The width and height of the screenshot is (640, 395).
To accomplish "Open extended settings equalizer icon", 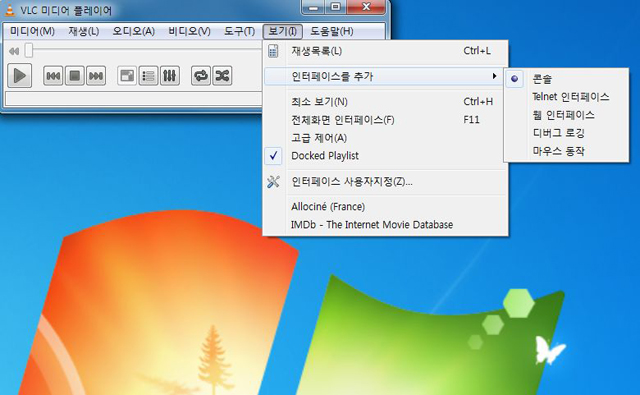I will pyautogui.click(x=169, y=76).
